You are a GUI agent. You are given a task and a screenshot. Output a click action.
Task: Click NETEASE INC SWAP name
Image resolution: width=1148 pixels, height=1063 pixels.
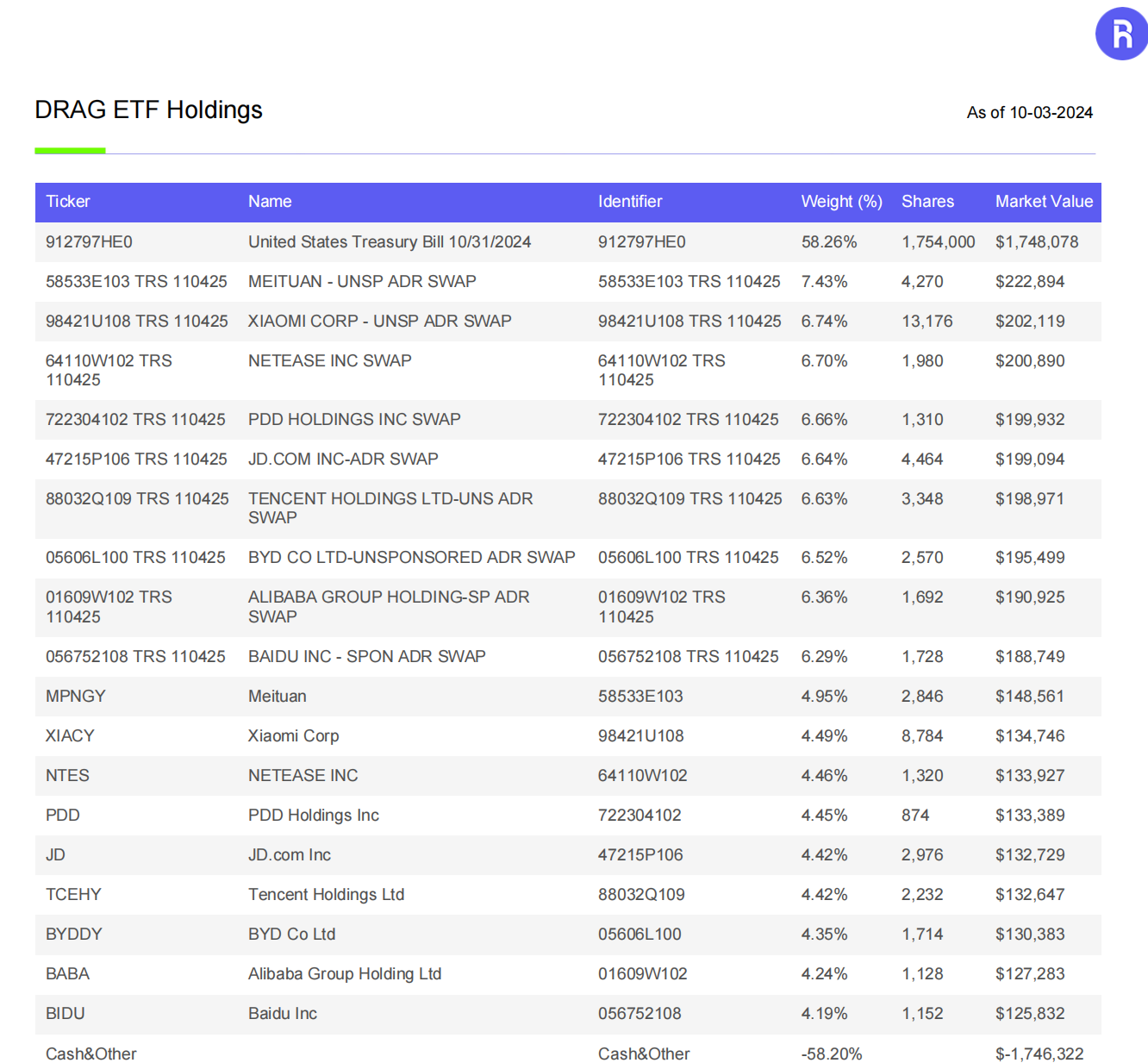click(x=330, y=361)
